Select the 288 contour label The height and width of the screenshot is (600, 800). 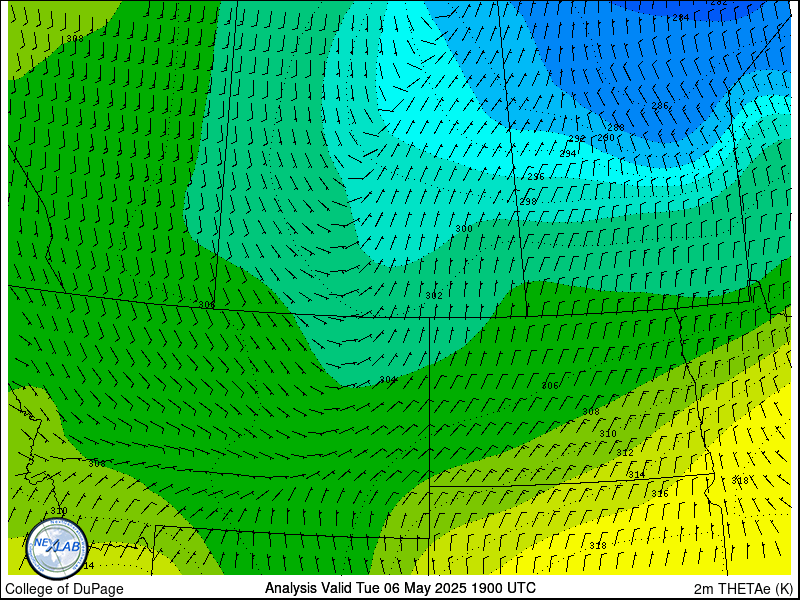tap(616, 128)
